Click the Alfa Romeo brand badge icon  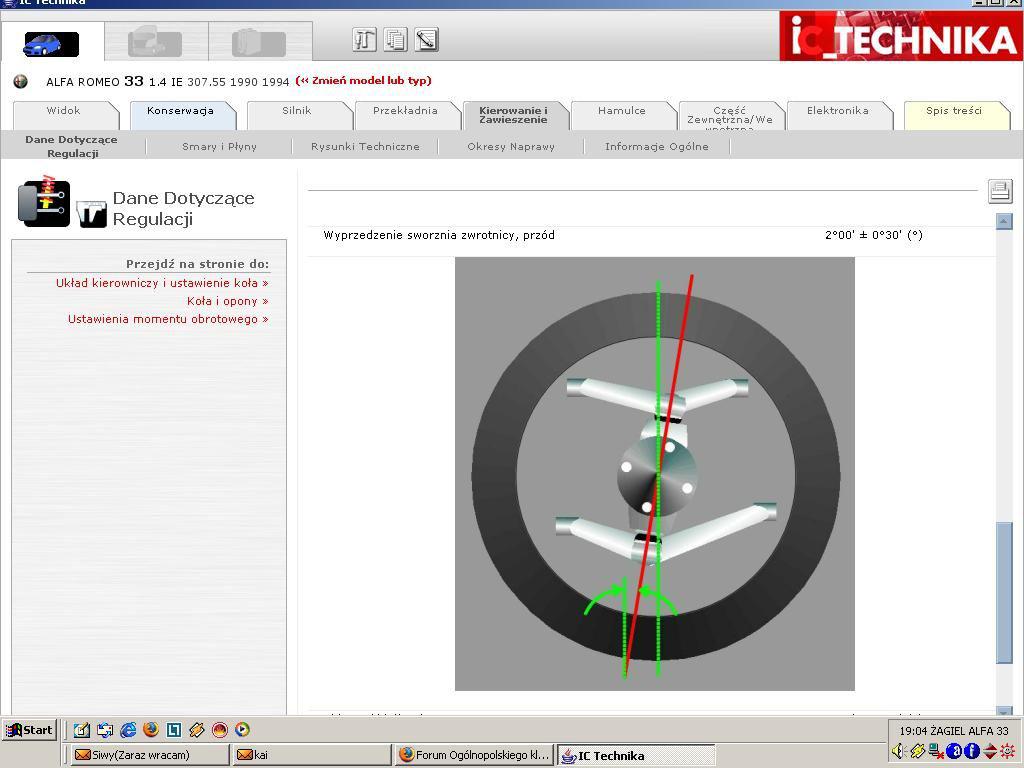pos(21,82)
